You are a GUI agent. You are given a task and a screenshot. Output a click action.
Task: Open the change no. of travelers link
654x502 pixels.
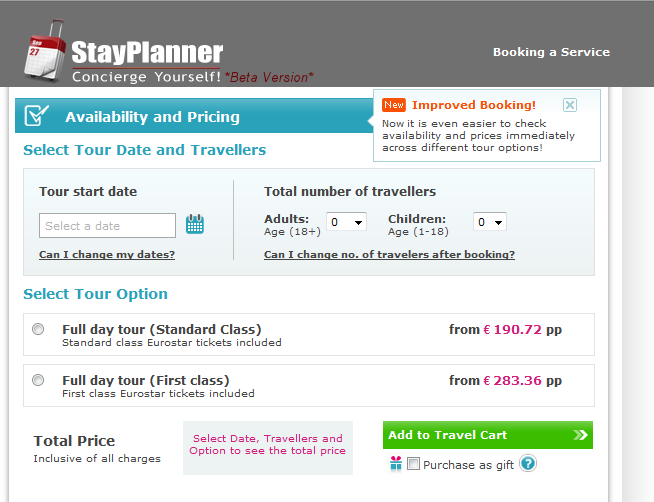(389, 254)
